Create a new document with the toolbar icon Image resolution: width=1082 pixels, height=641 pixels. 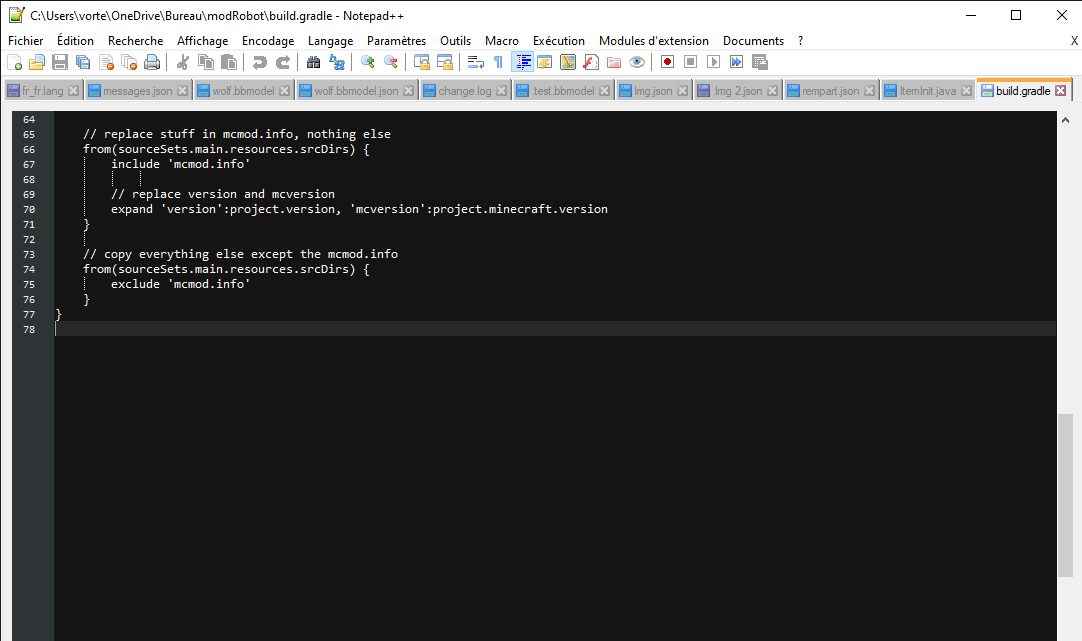[x=14, y=62]
